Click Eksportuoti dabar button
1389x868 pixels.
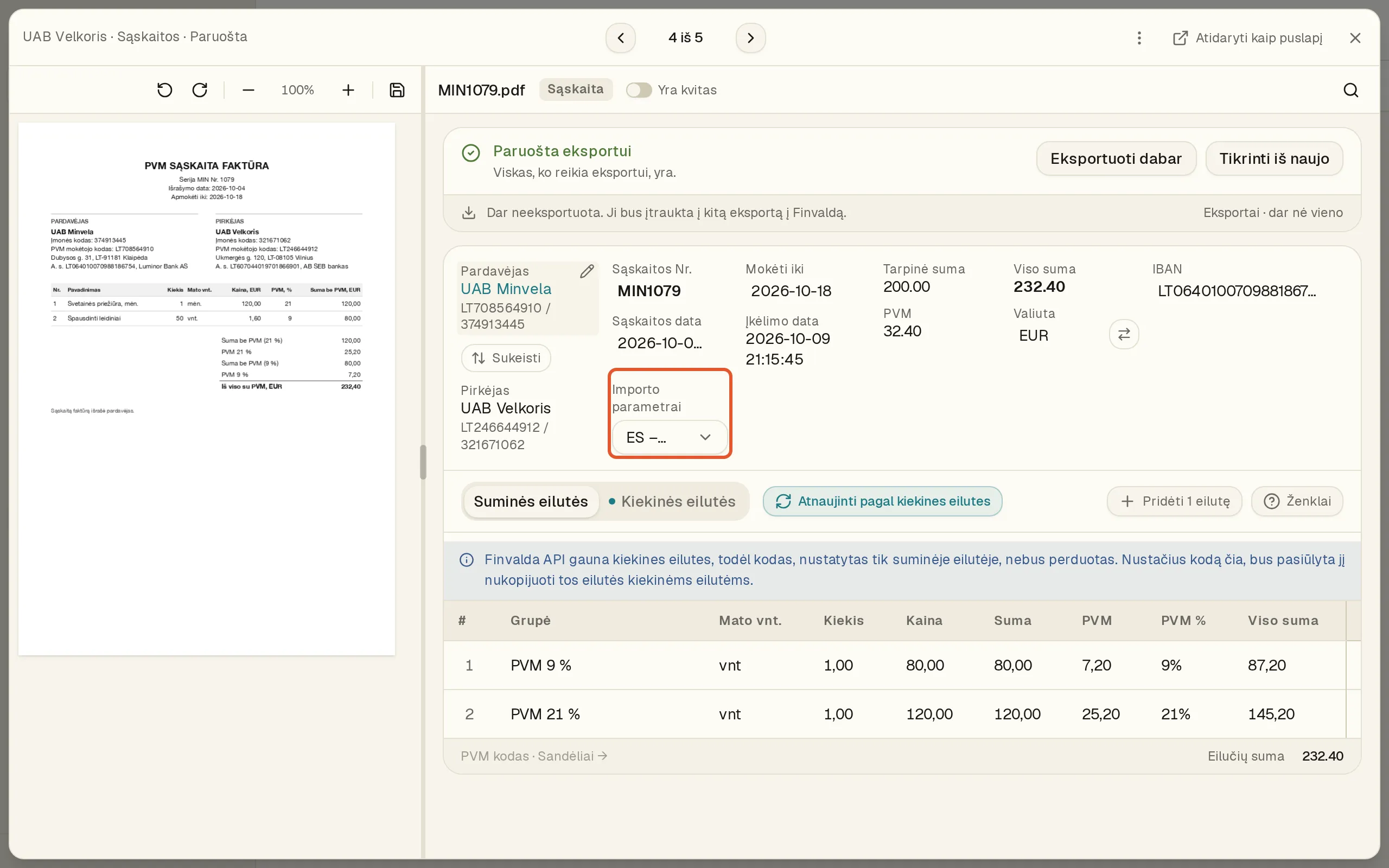(1116, 158)
